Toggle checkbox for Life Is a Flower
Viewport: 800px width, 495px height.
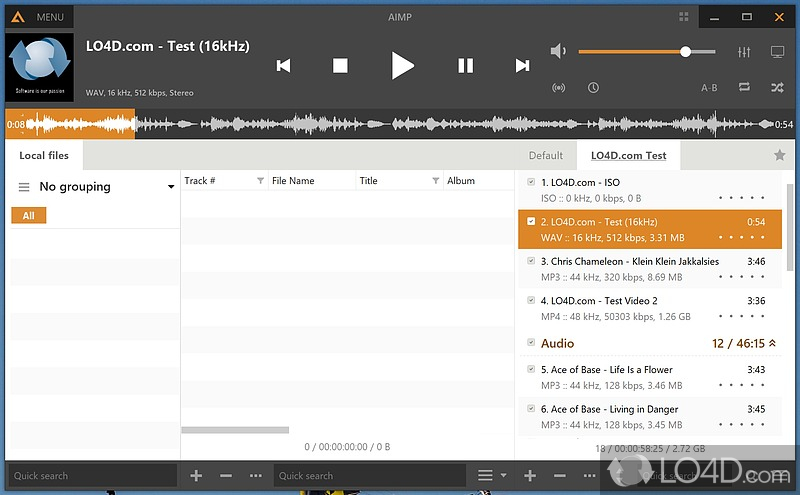point(531,369)
